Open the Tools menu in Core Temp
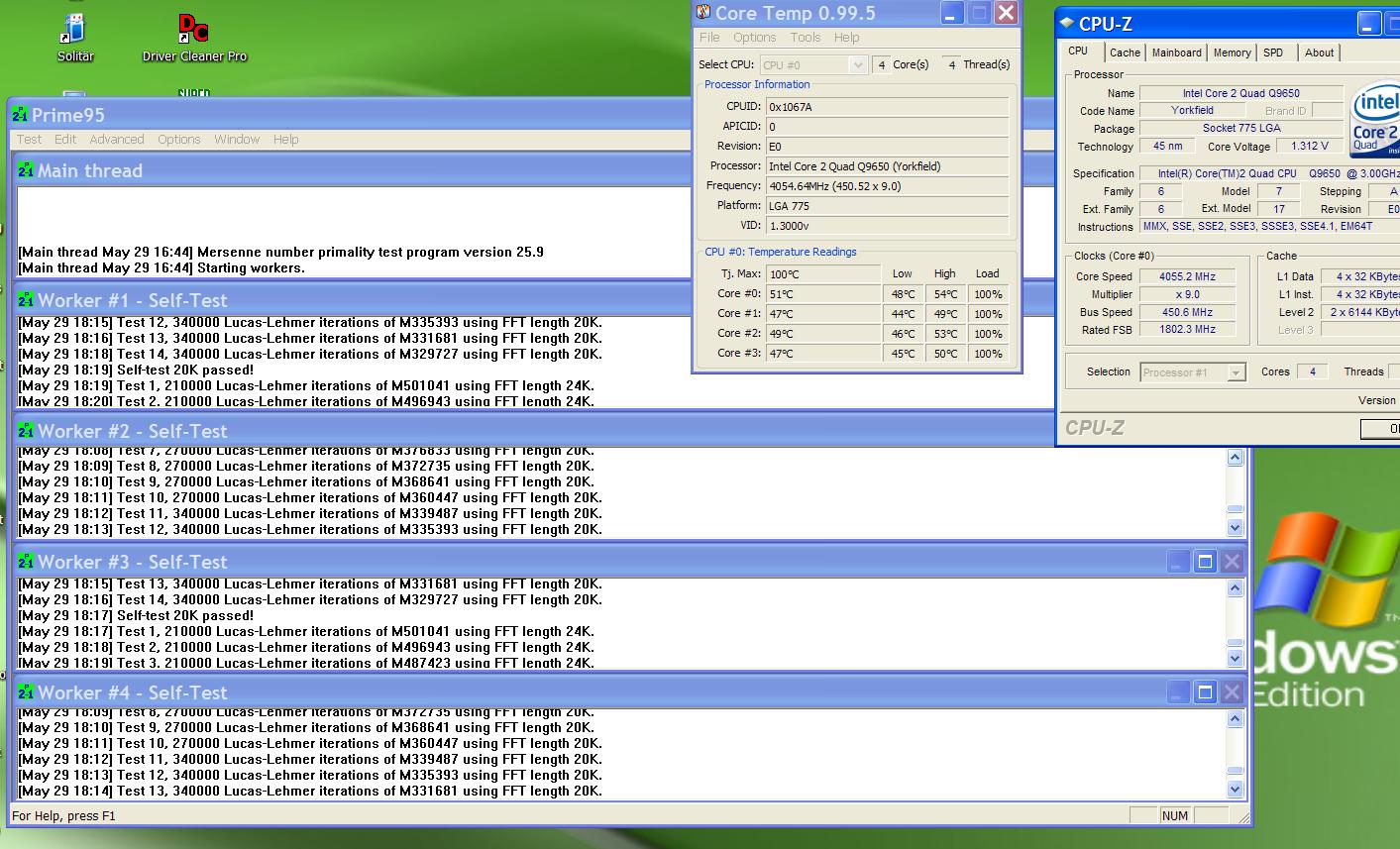Viewport: 1400px width, 849px height. [x=806, y=38]
